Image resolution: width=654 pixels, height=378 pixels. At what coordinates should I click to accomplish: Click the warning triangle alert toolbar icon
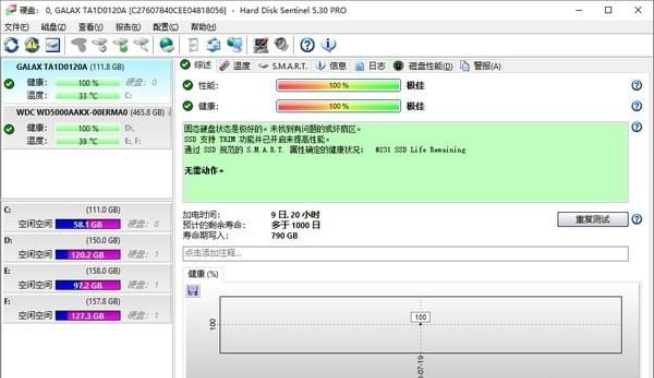click(x=32, y=45)
